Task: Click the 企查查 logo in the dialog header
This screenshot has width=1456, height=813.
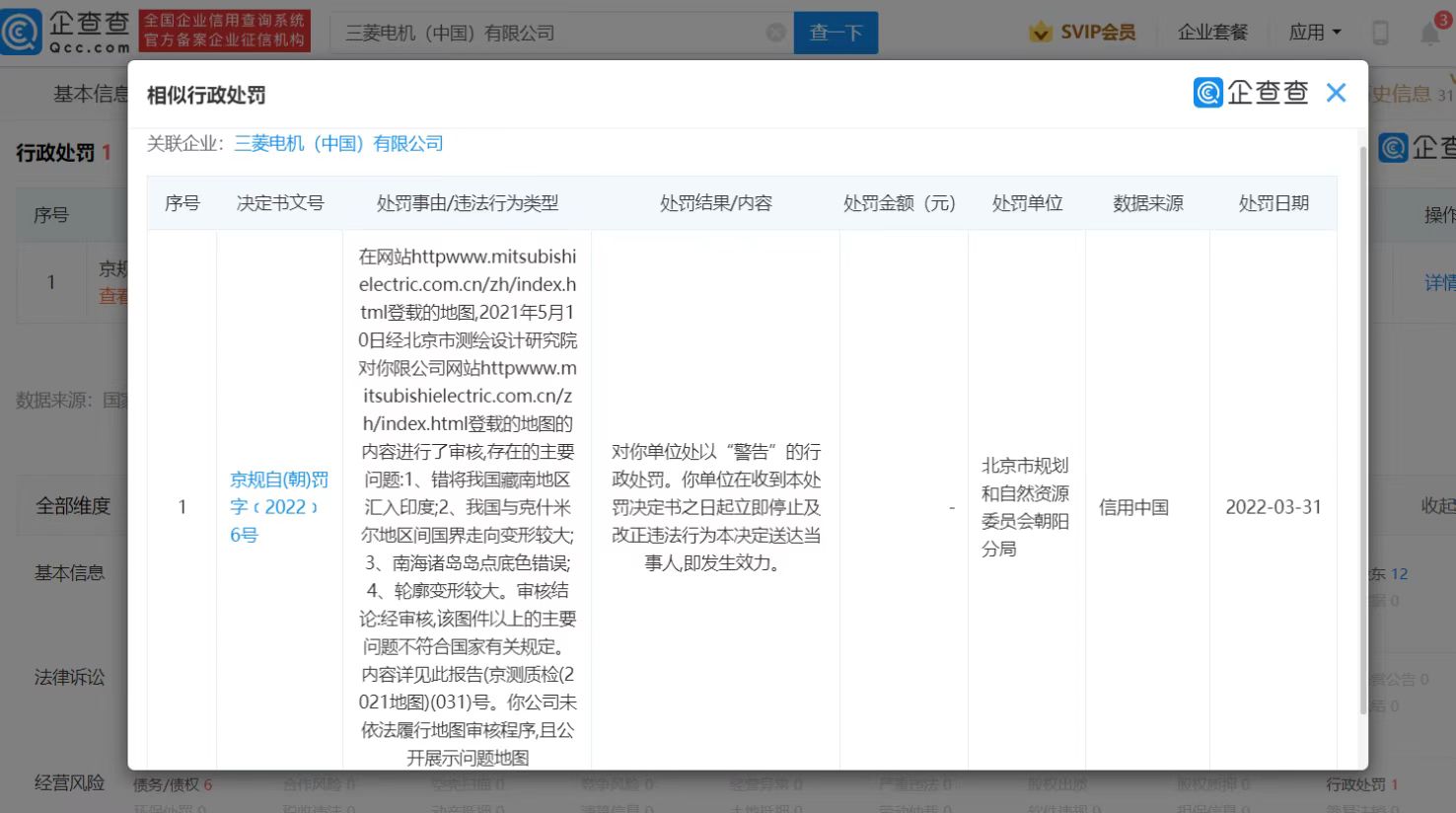Action: [1251, 93]
